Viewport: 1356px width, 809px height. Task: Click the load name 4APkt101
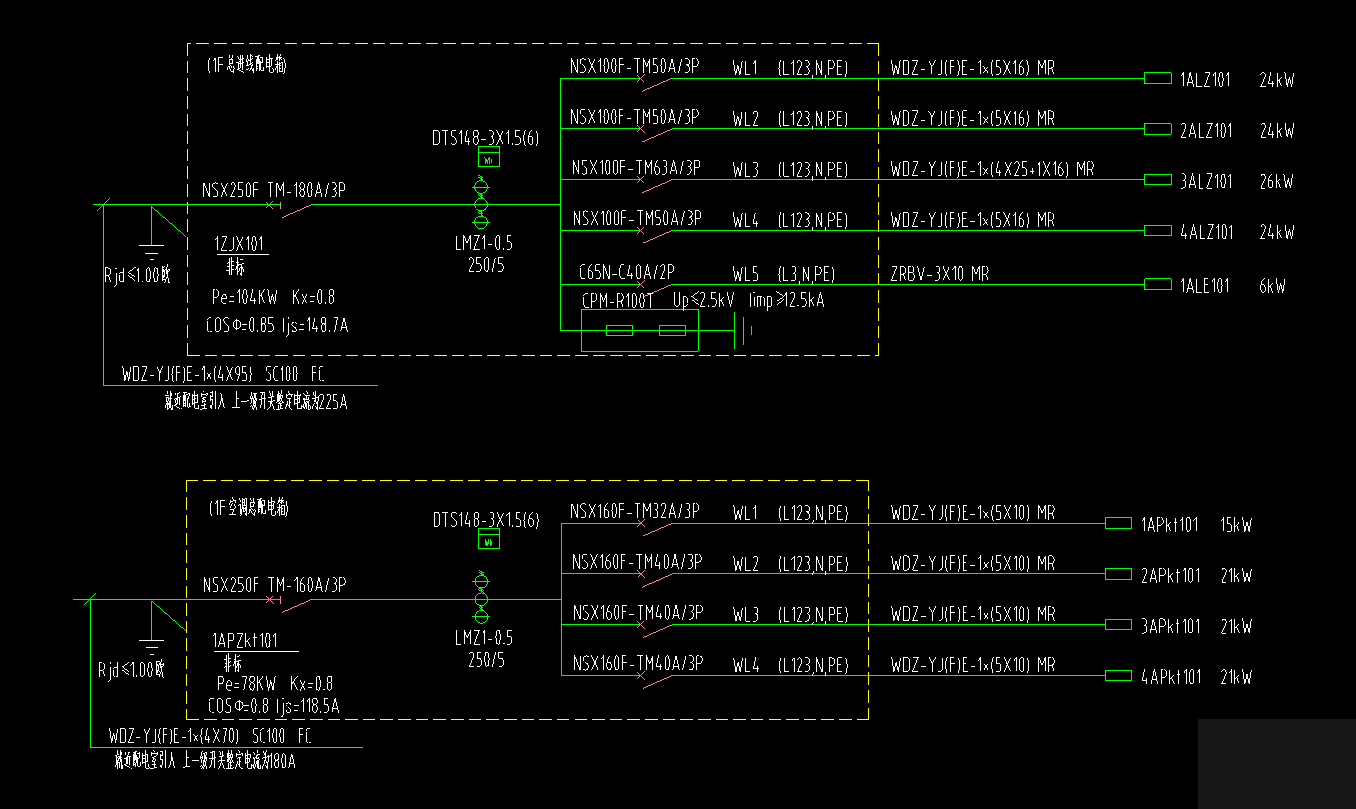click(1170, 677)
